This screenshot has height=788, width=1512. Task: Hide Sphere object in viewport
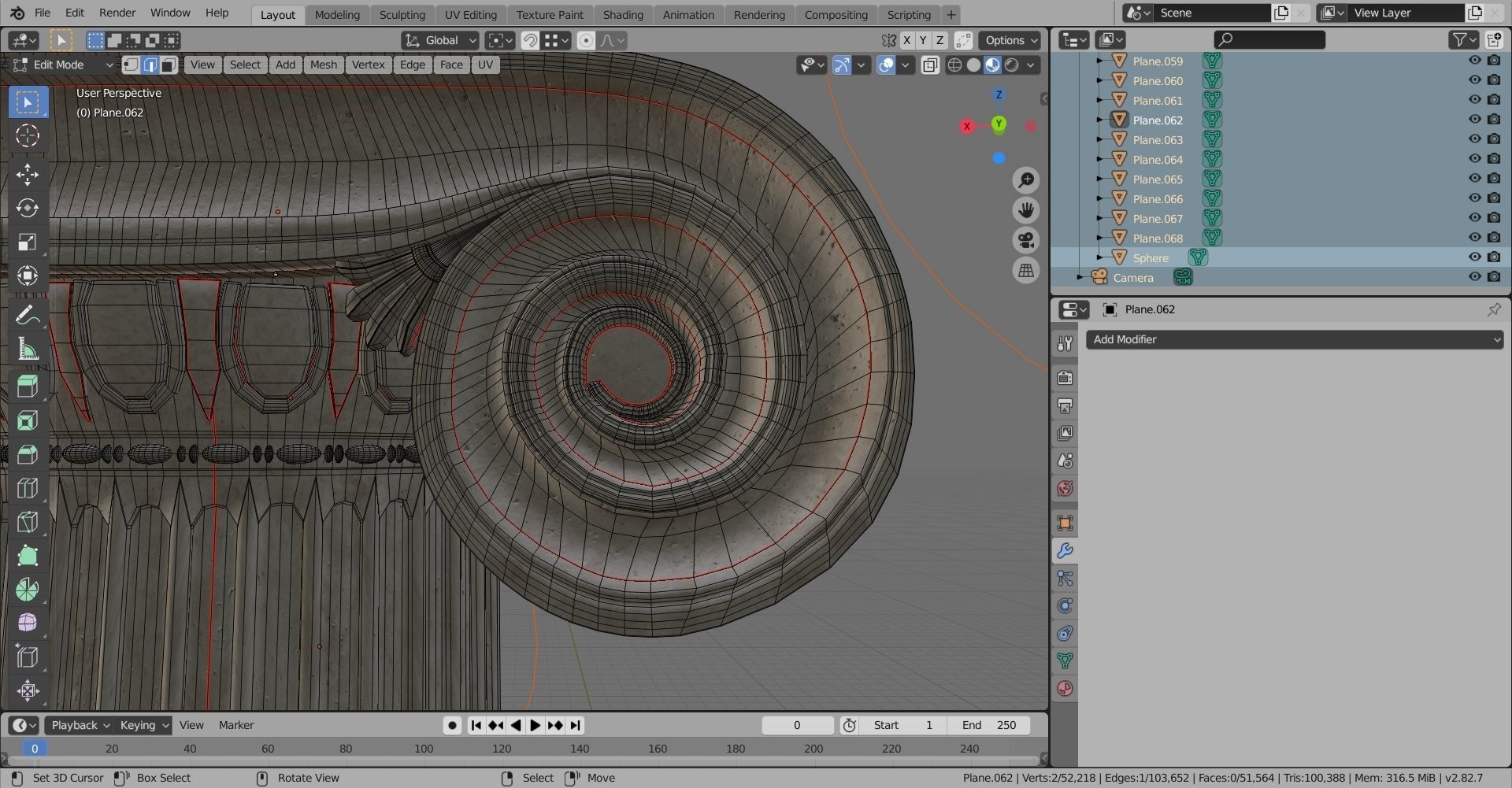[x=1475, y=257]
